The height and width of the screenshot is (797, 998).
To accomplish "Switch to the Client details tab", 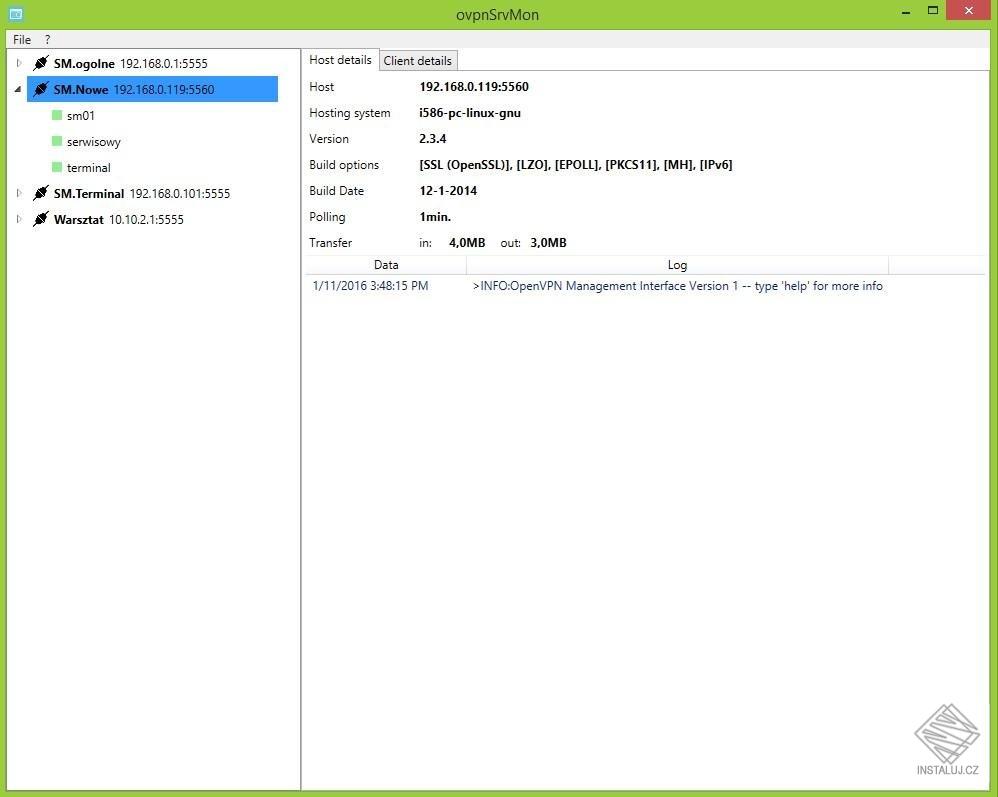I will tap(418, 60).
